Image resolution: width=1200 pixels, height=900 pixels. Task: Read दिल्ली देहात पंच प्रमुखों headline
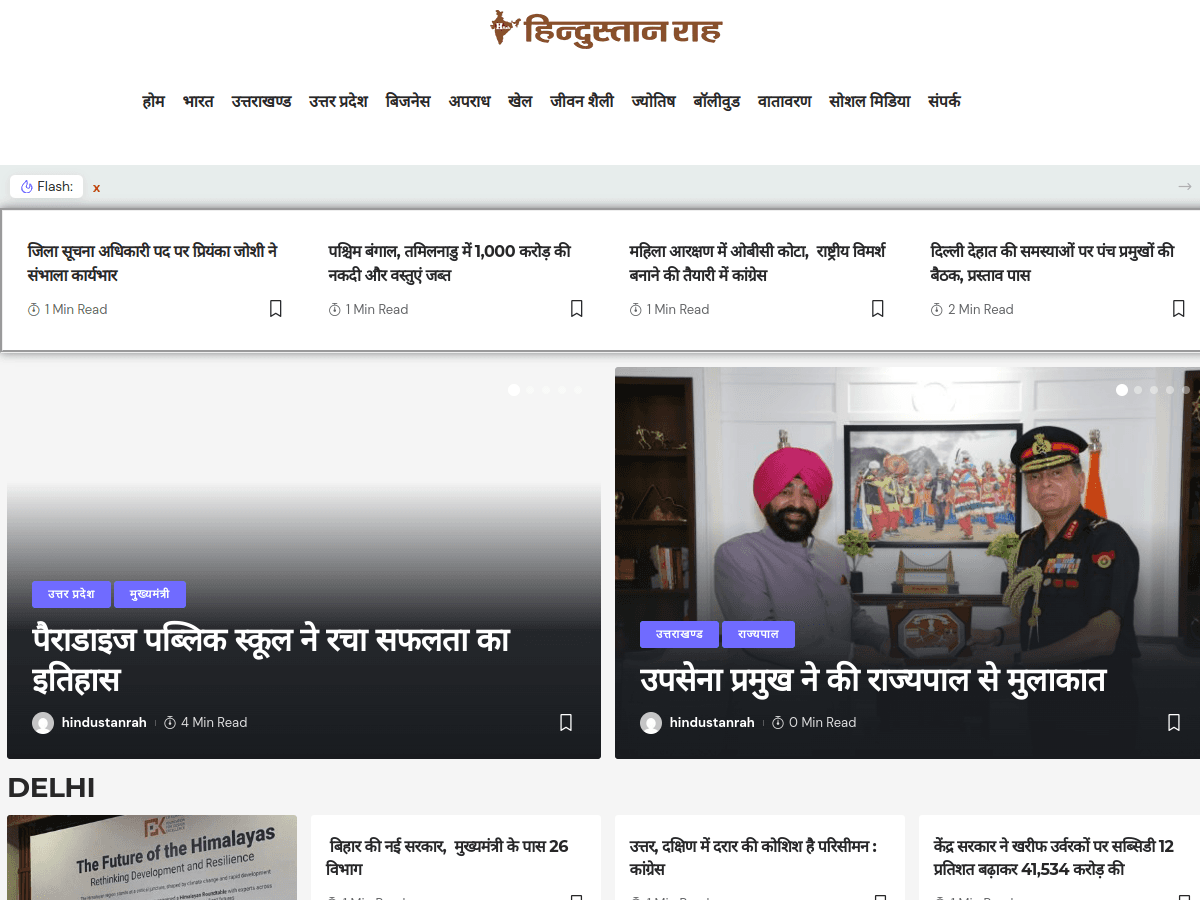click(1052, 263)
